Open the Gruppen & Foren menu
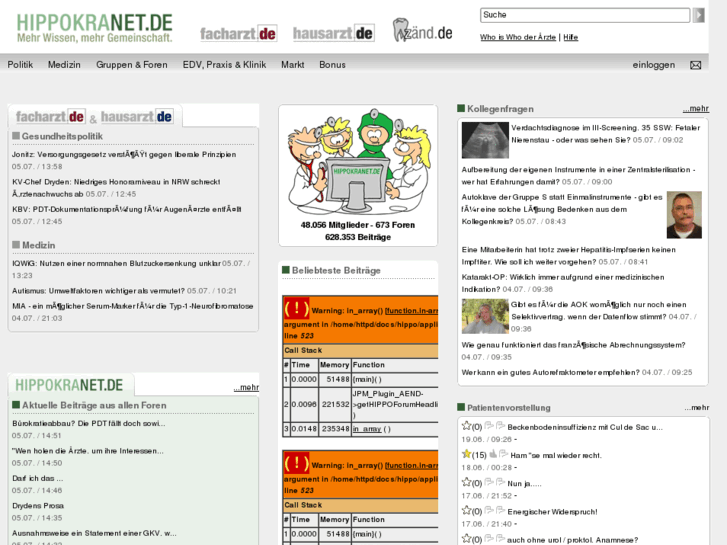This screenshot has width=727, height=545. point(132,64)
